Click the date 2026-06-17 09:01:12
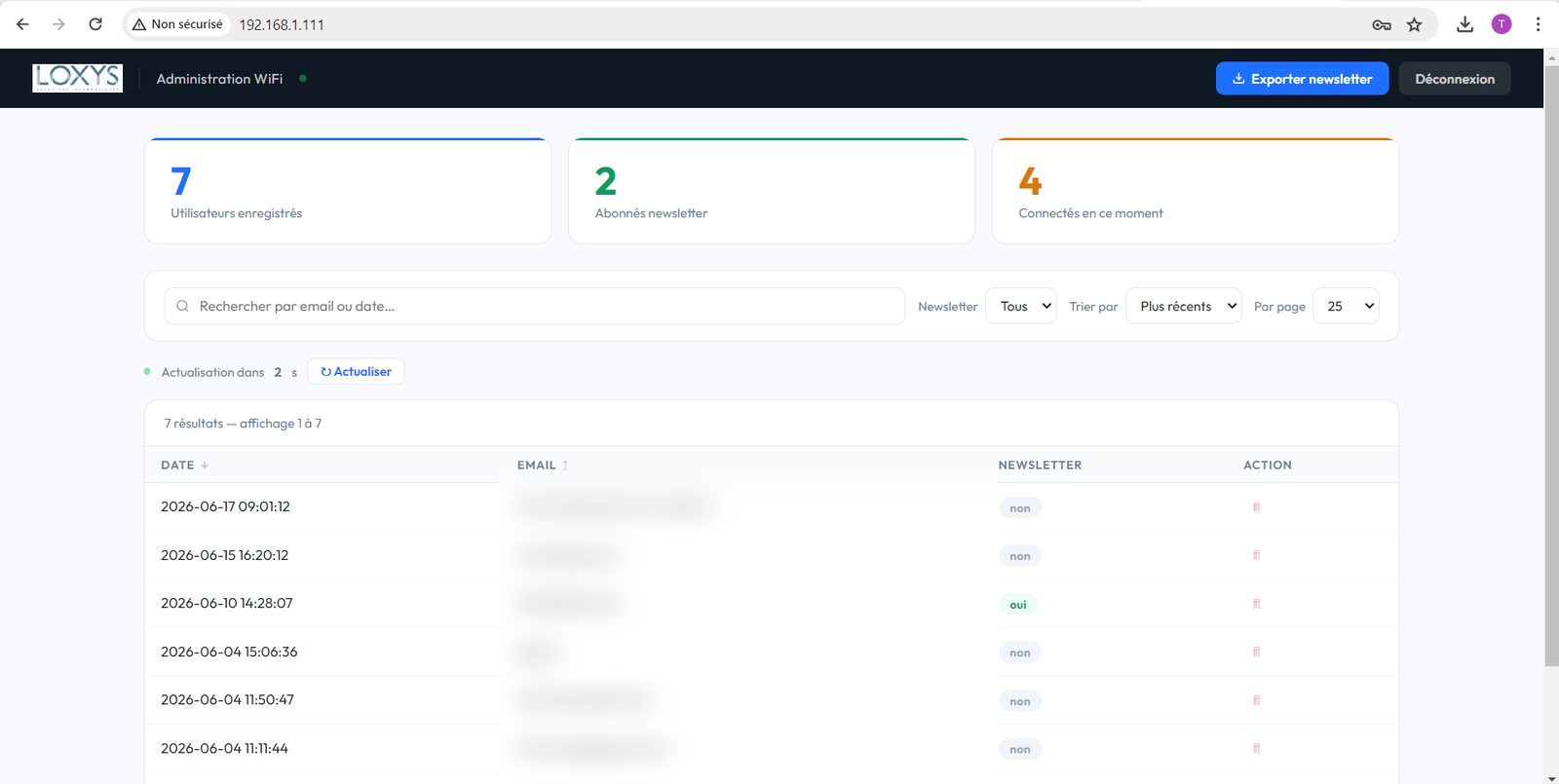 225,506
